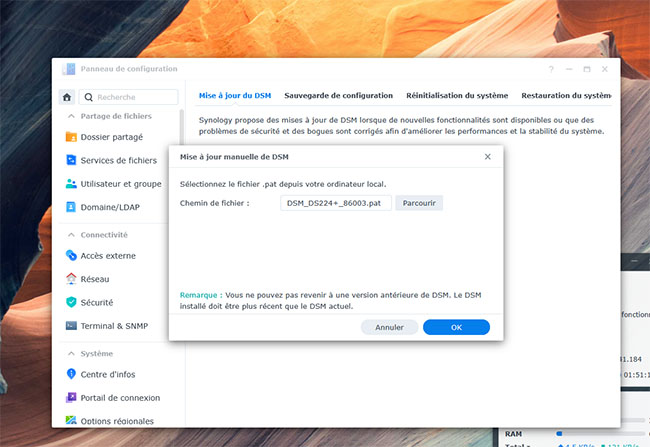Viewport: 650px width, 447px height.
Task: Maximize the Panneau de configuration window
Action: coord(587,69)
